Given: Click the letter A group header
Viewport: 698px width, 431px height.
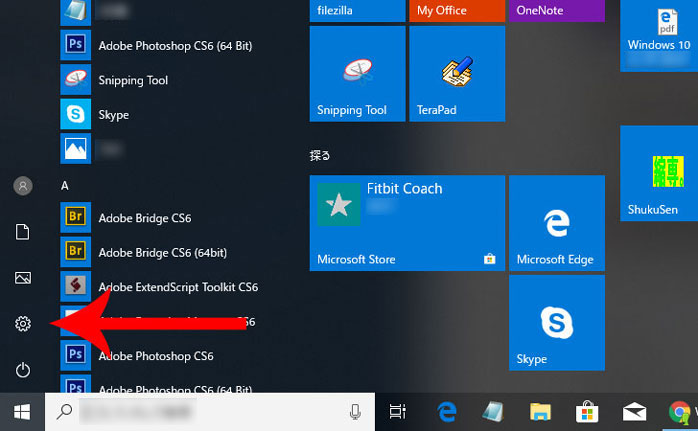Looking at the screenshot, I should 65,186.
